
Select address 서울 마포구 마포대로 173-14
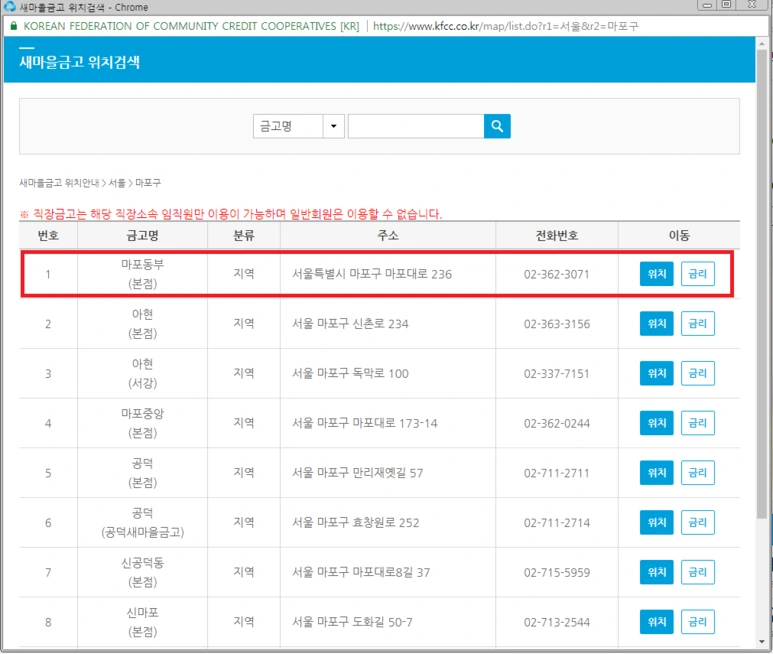click(364, 423)
